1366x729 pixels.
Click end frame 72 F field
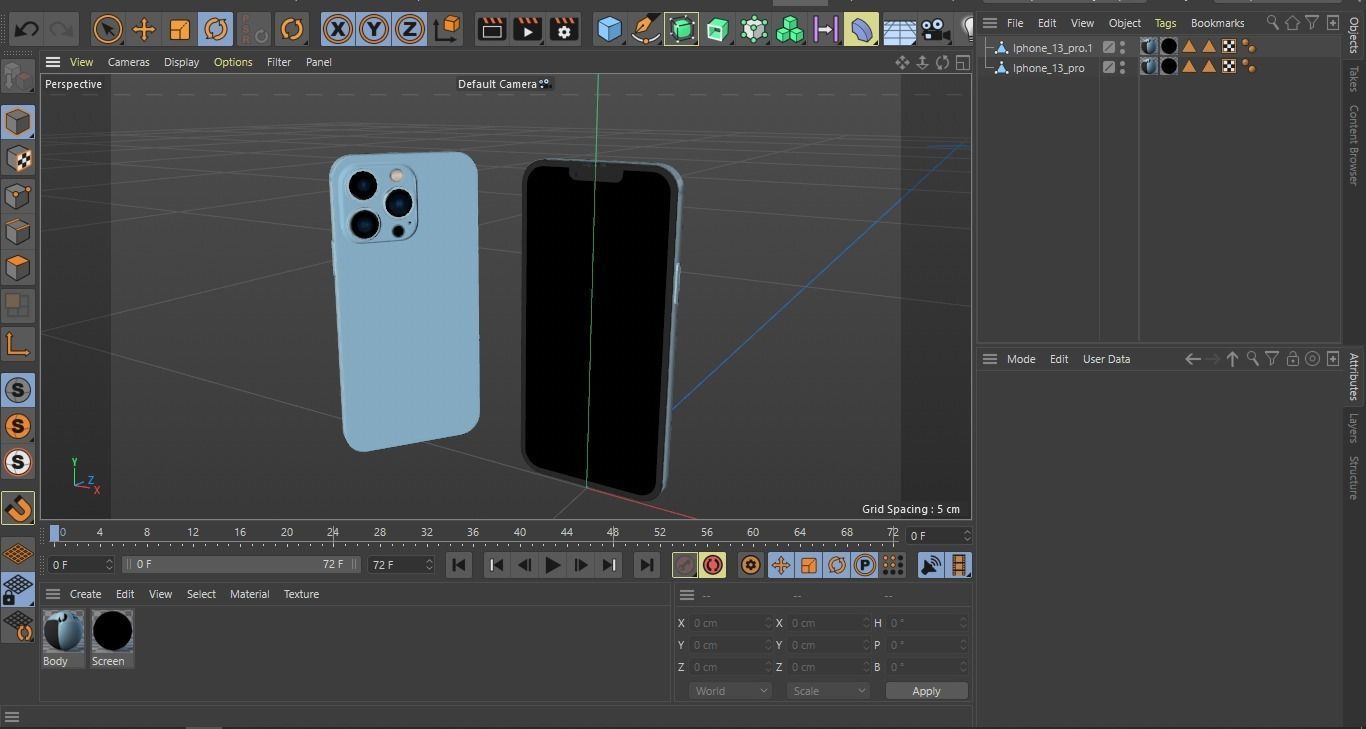pyautogui.click(x=401, y=565)
